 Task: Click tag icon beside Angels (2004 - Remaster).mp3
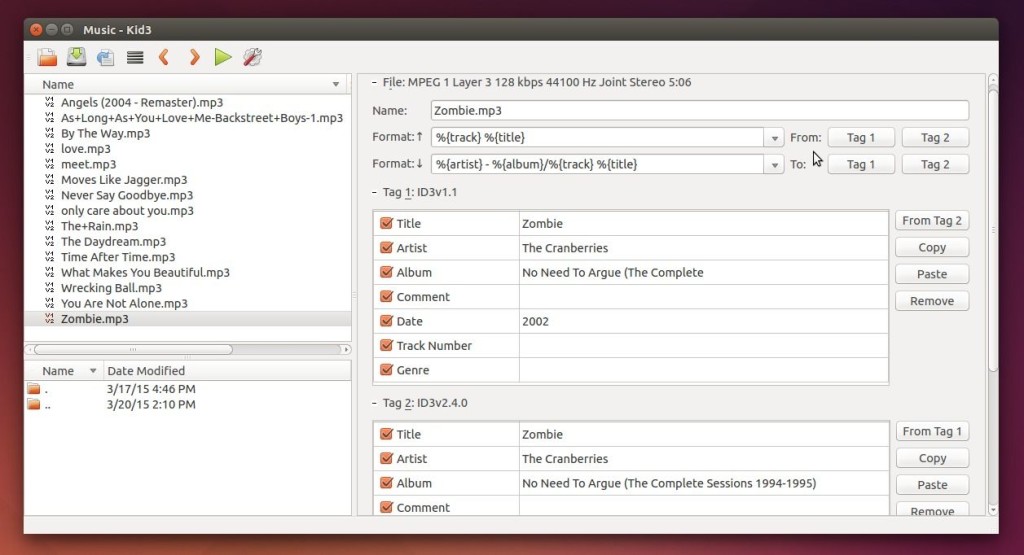point(50,102)
